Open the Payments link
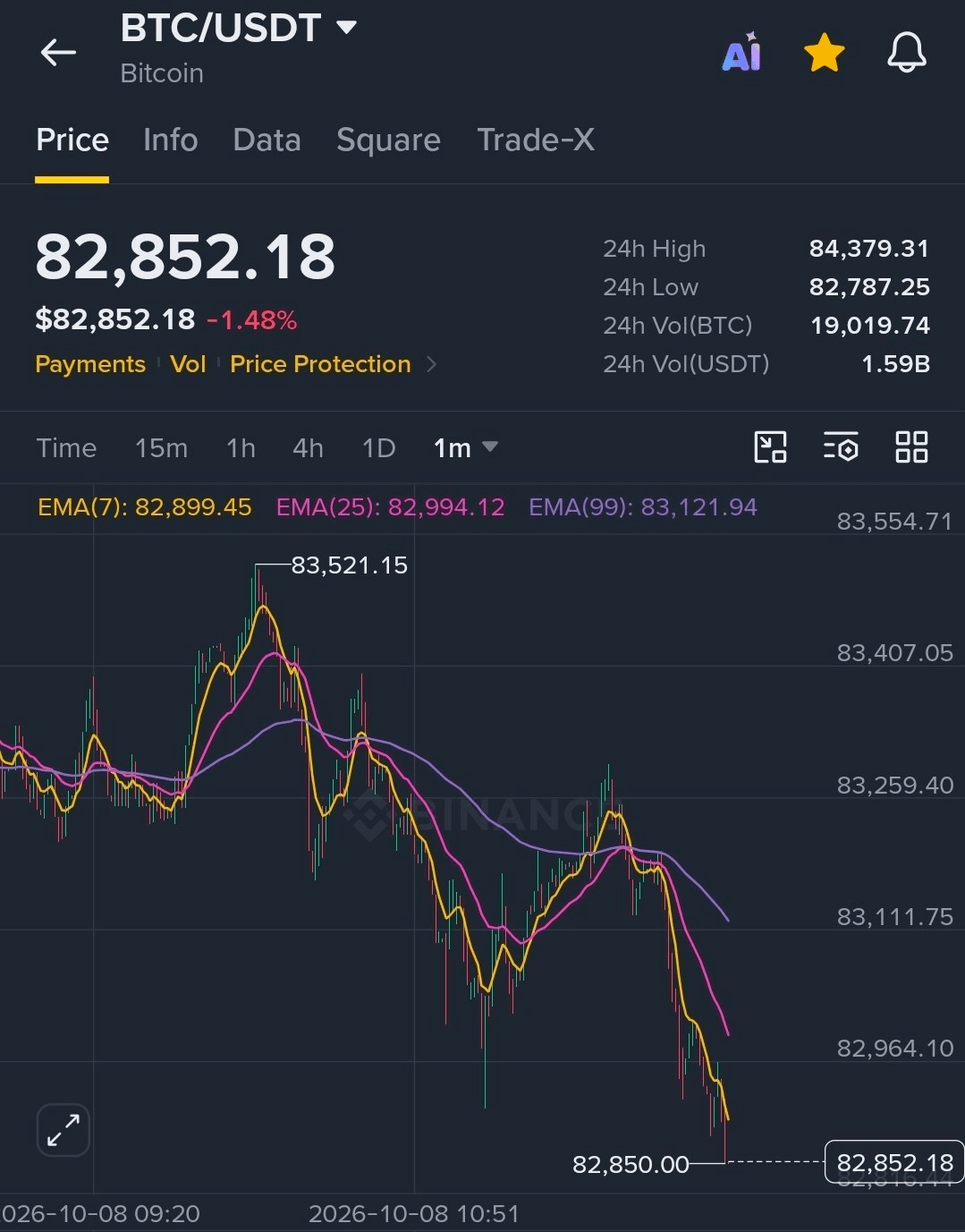The image size is (965, 1232). coord(90,364)
